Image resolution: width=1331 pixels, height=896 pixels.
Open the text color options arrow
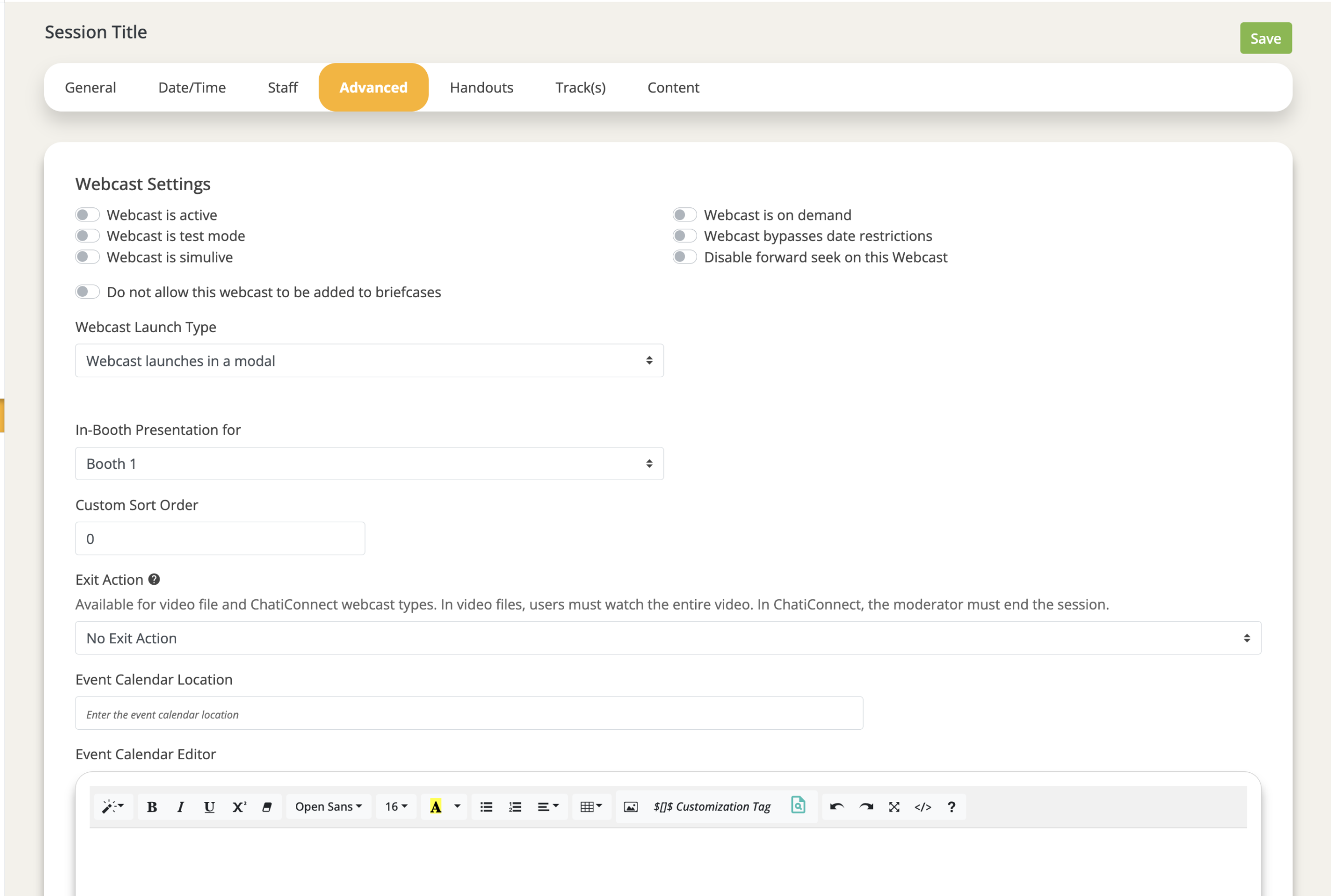(457, 806)
